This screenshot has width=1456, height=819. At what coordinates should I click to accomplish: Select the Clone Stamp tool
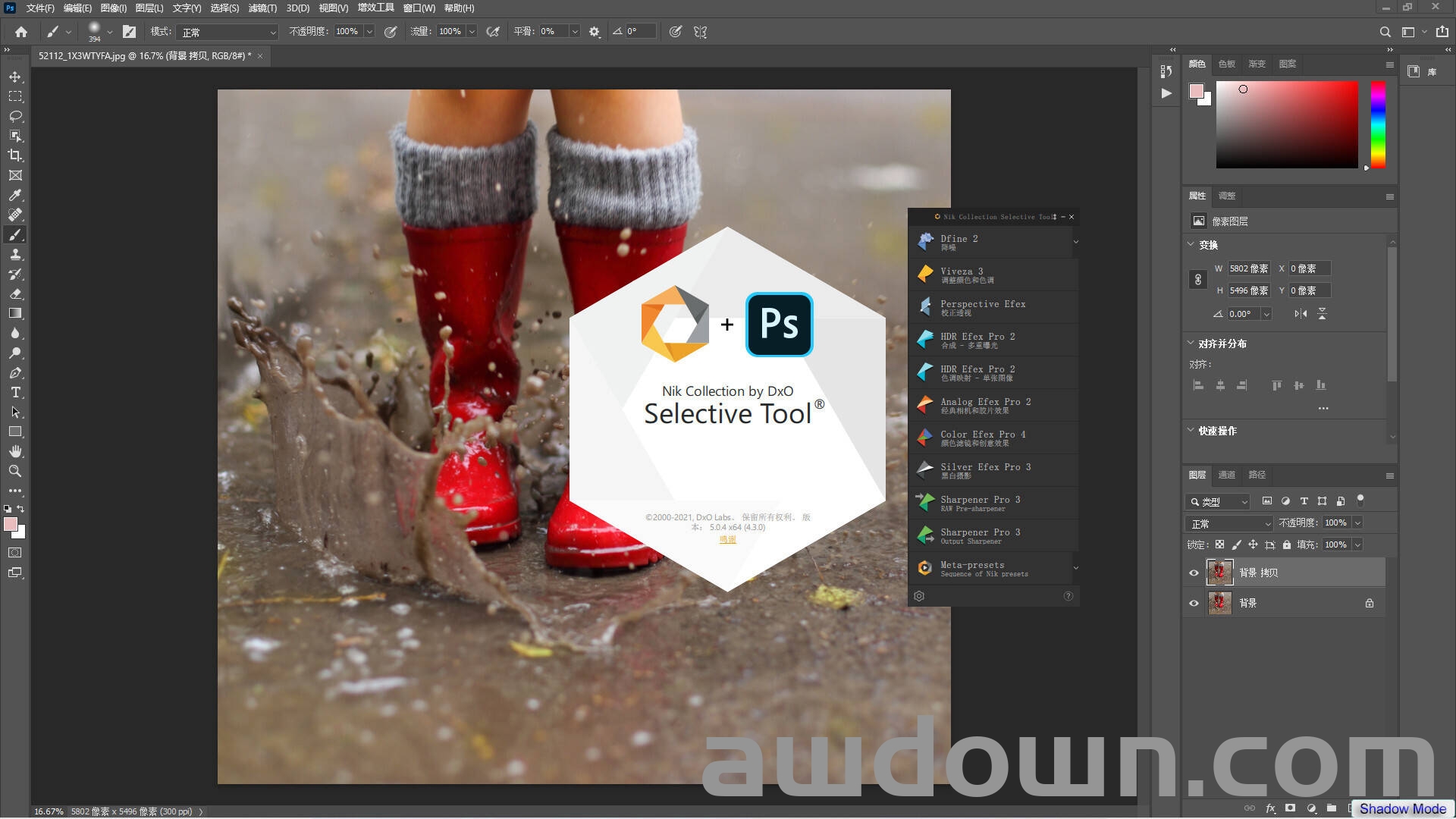click(15, 254)
